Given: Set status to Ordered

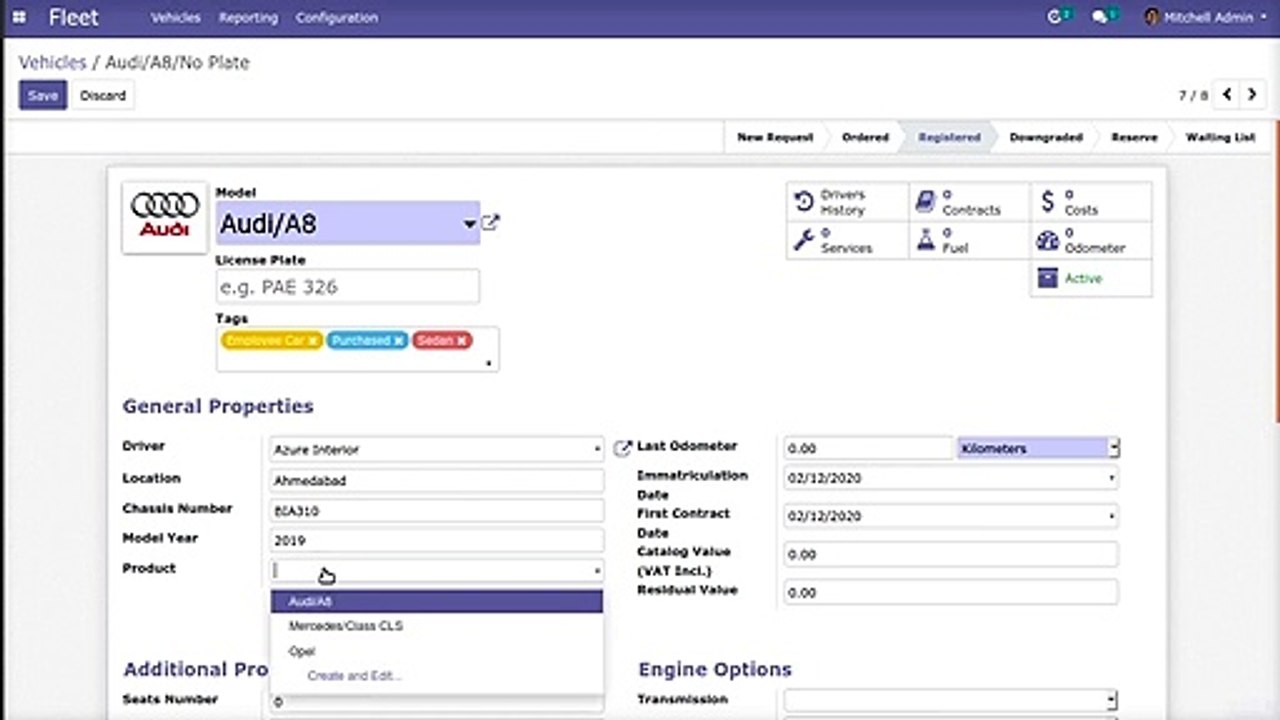Looking at the screenshot, I should pyautogui.click(x=865, y=137).
